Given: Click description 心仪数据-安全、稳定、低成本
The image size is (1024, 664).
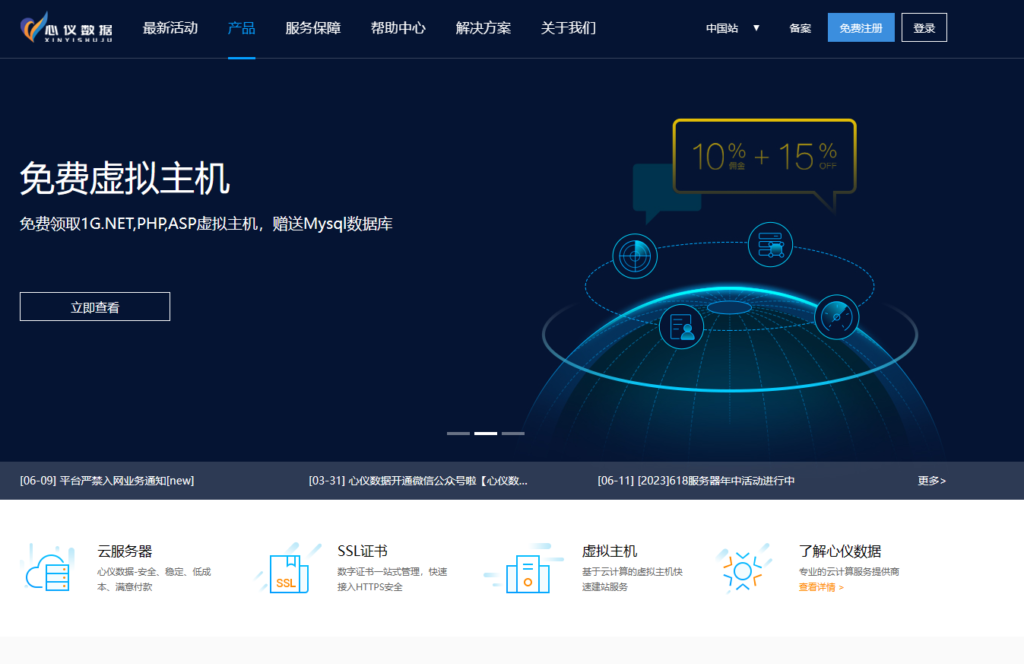Looking at the screenshot, I should pos(154,579).
